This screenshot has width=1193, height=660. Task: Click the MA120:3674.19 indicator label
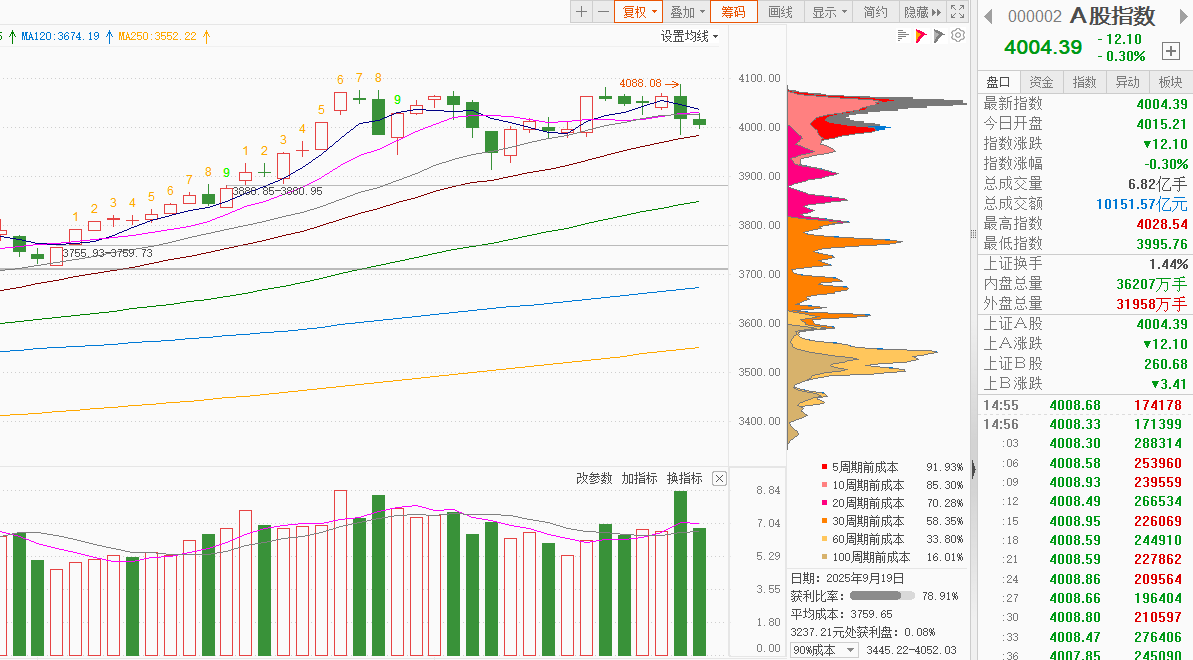coord(60,36)
